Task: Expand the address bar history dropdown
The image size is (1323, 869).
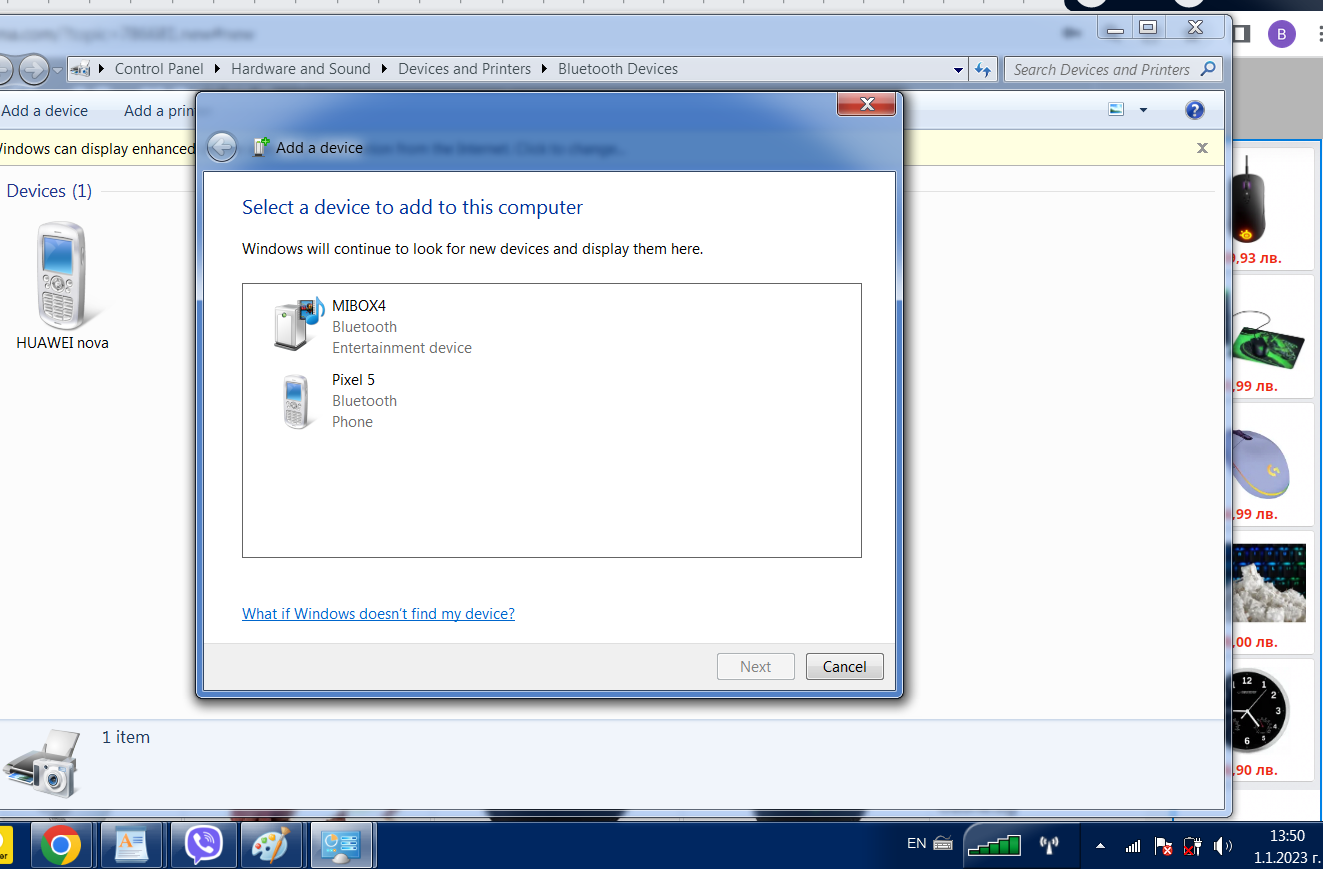Action: 959,70
